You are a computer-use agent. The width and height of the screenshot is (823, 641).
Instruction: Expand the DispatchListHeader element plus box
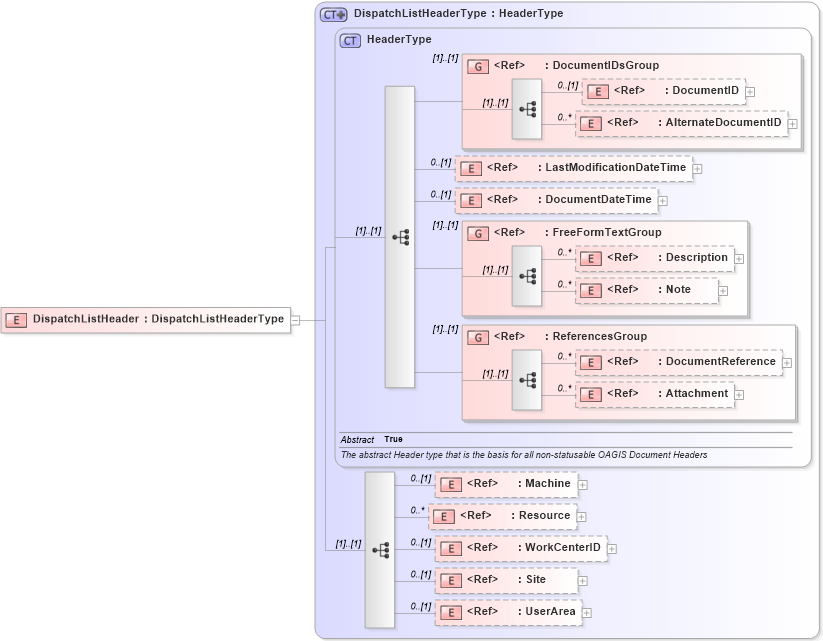294,318
